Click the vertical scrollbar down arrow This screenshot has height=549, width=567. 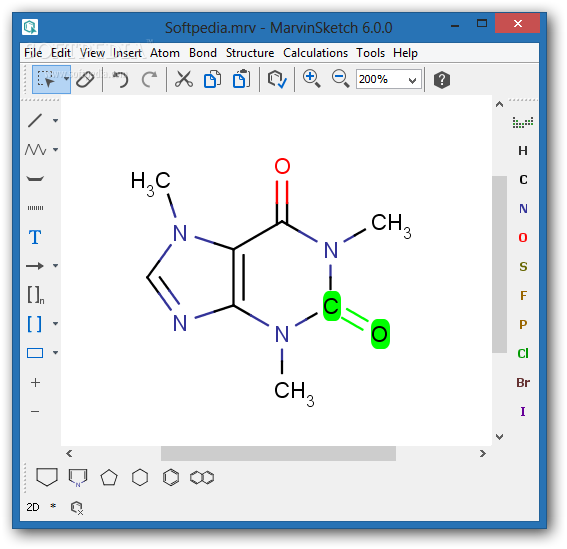point(499,437)
